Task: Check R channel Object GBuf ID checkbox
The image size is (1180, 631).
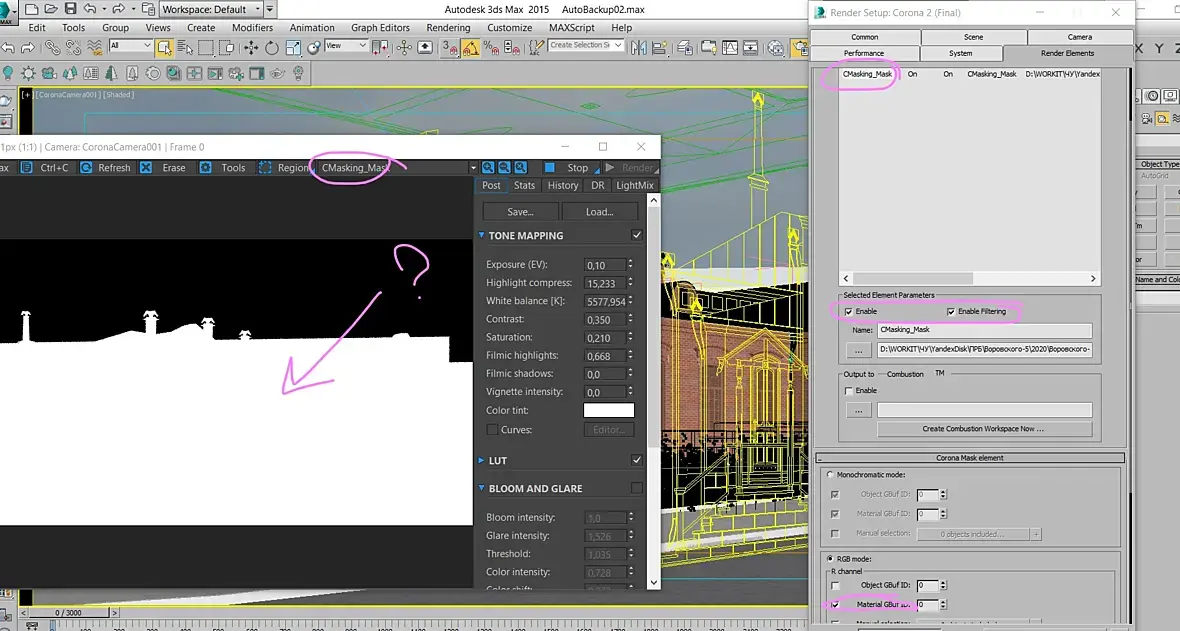Action: (835, 585)
